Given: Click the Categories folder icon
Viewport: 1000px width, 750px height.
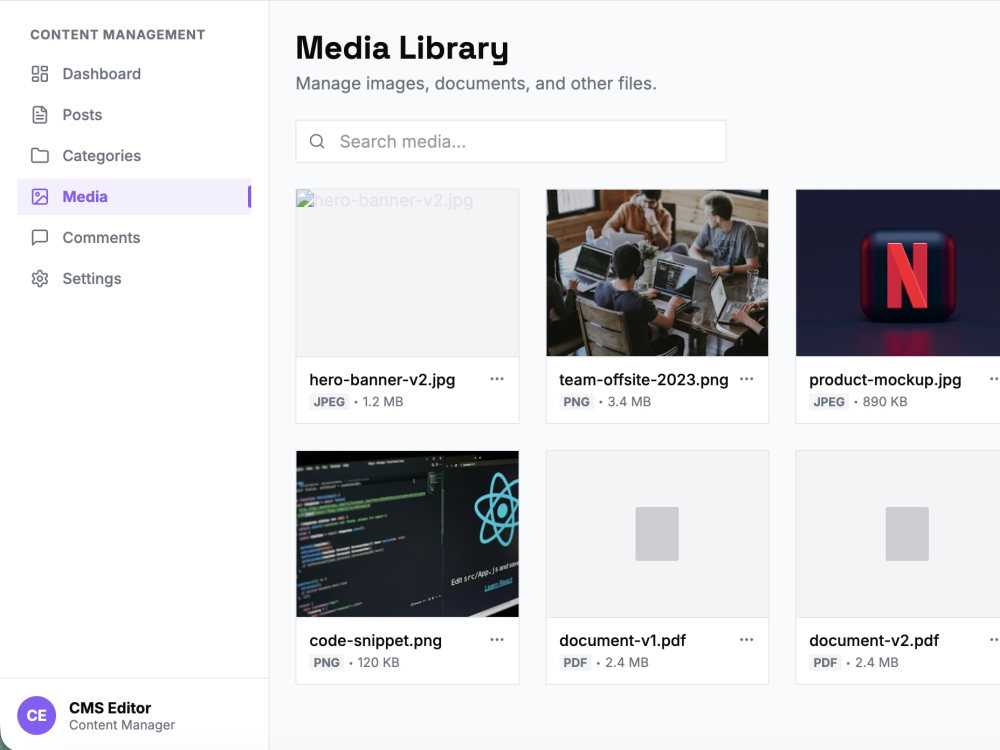Looking at the screenshot, I should pyautogui.click(x=40, y=156).
